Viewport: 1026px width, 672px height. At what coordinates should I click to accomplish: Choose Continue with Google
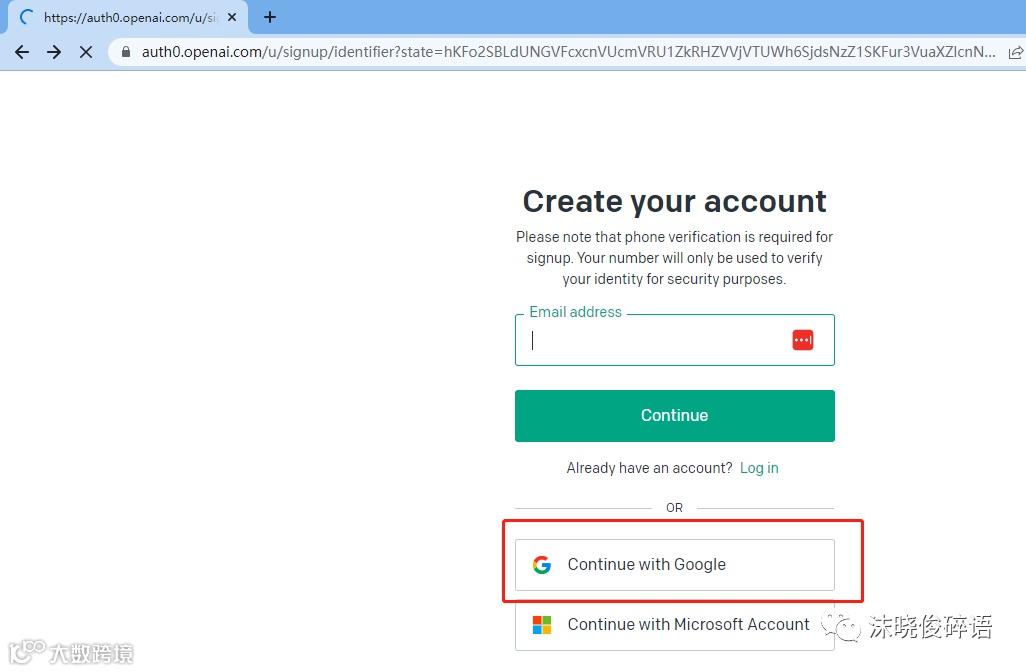675,565
